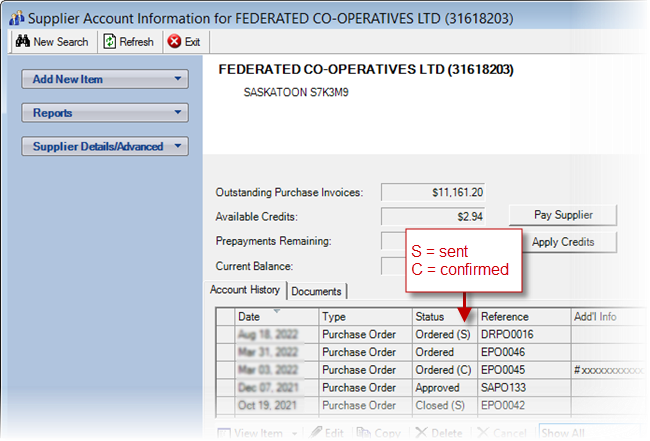Open the Show All filter combo box
This screenshot has width=650, height=441.
click(x=591, y=433)
